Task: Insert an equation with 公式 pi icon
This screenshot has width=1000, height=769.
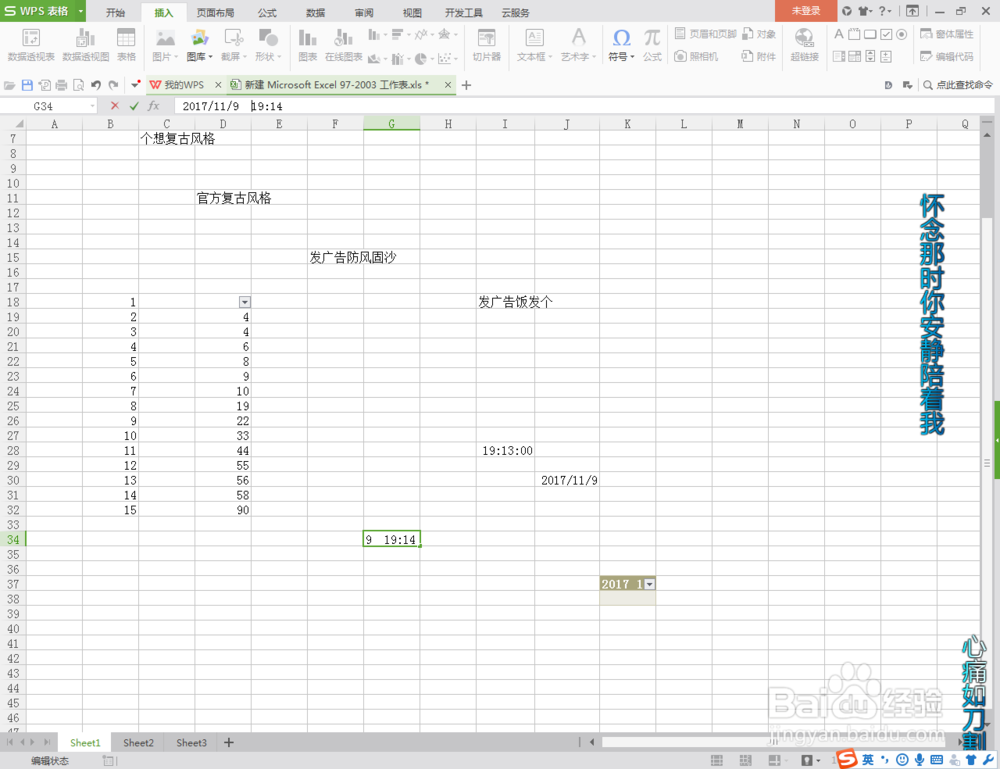Action: [x=652, y=45]
